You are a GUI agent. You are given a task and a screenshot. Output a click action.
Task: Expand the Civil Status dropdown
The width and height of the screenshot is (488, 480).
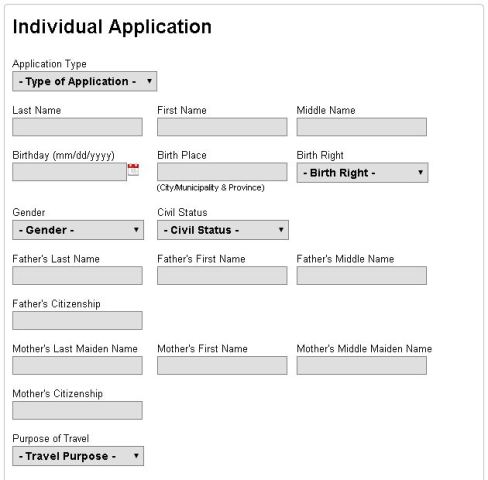(x=223, y=230)
